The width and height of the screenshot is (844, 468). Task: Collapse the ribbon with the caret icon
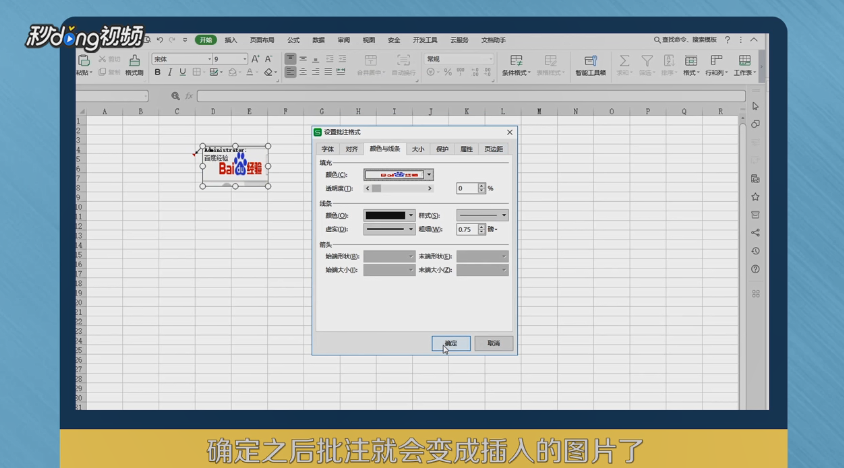point(754,40)
